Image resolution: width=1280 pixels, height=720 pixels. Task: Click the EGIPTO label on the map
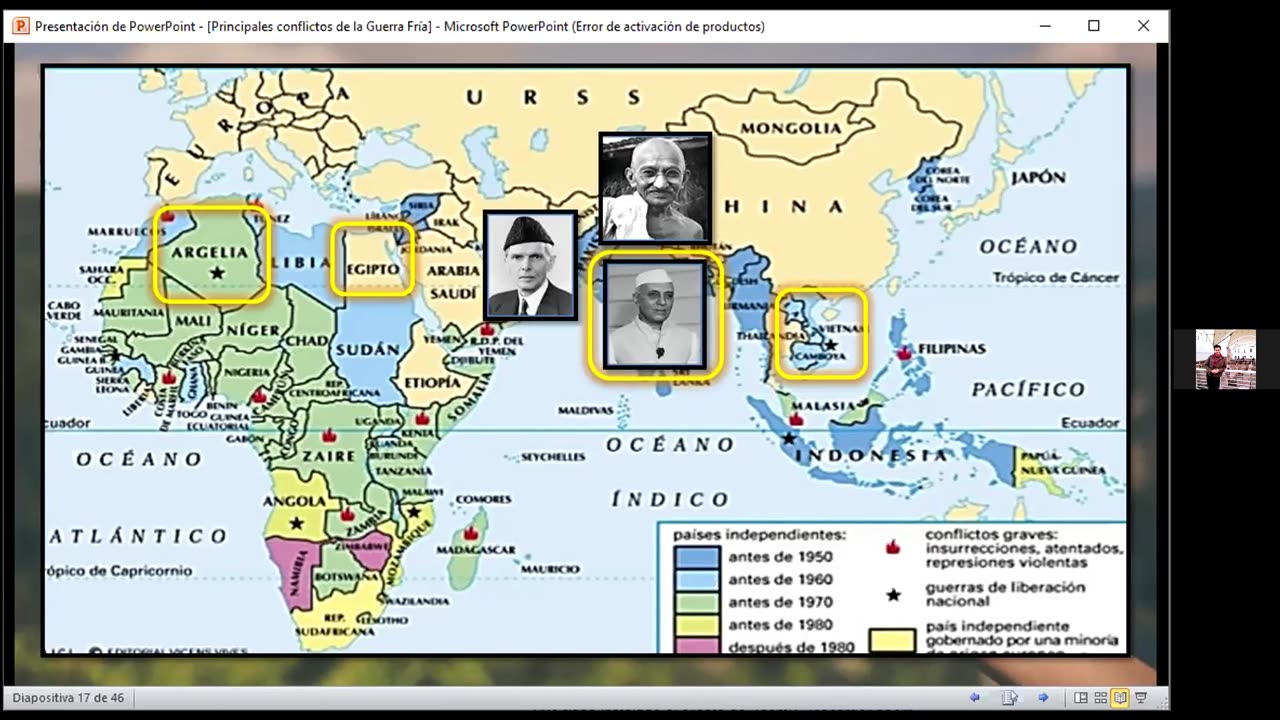click(373, 269)
